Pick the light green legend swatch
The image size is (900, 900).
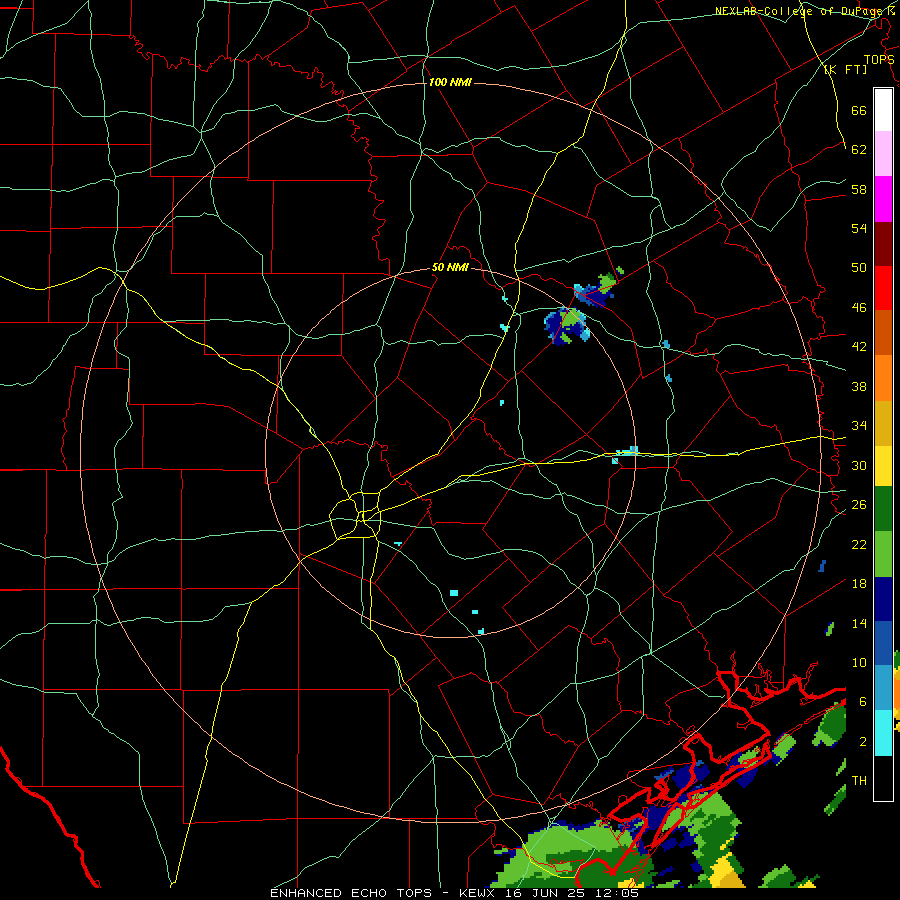[x=883, y=554]
